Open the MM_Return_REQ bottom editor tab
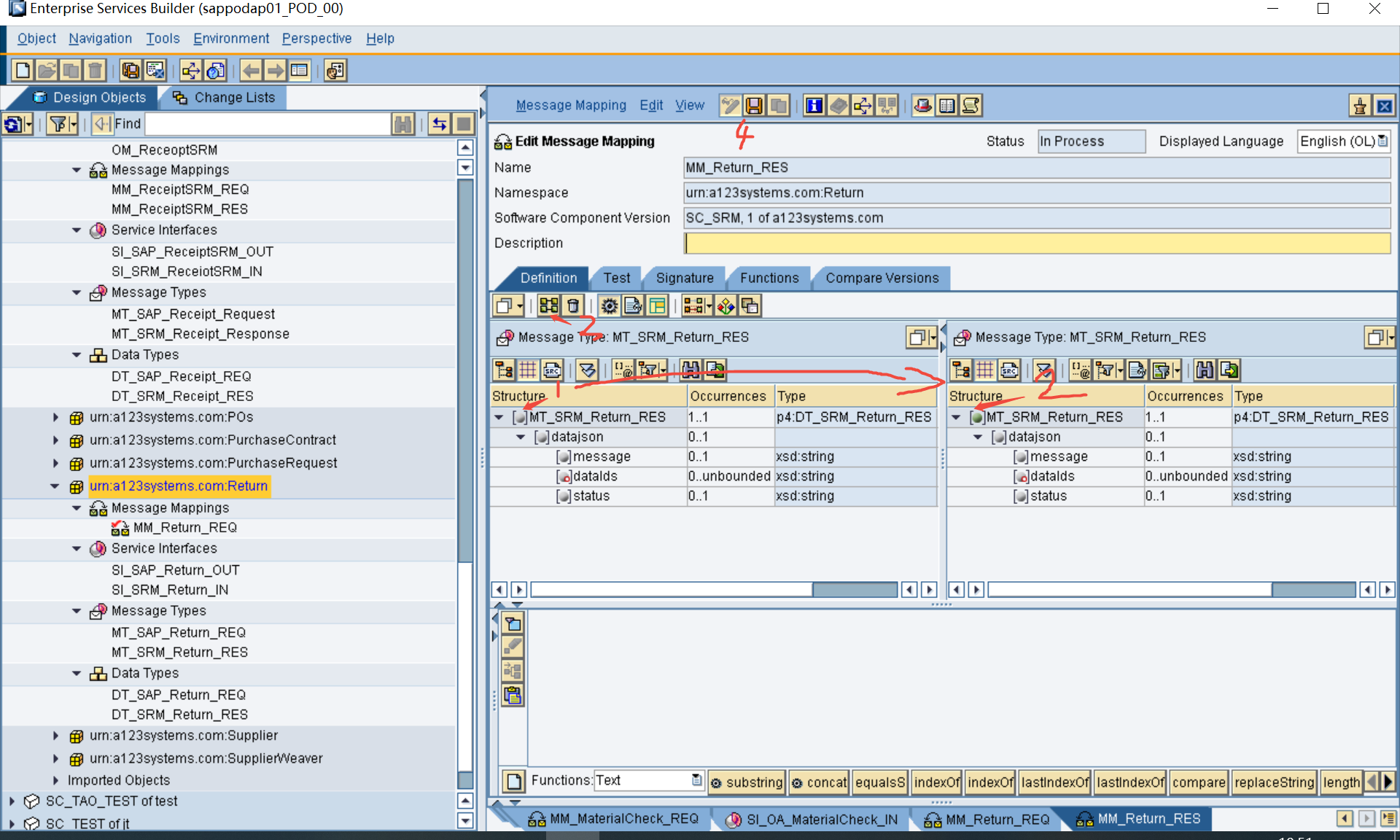Image resolution: width=1400 pixels, height=840 pixels. coord(987,820)
